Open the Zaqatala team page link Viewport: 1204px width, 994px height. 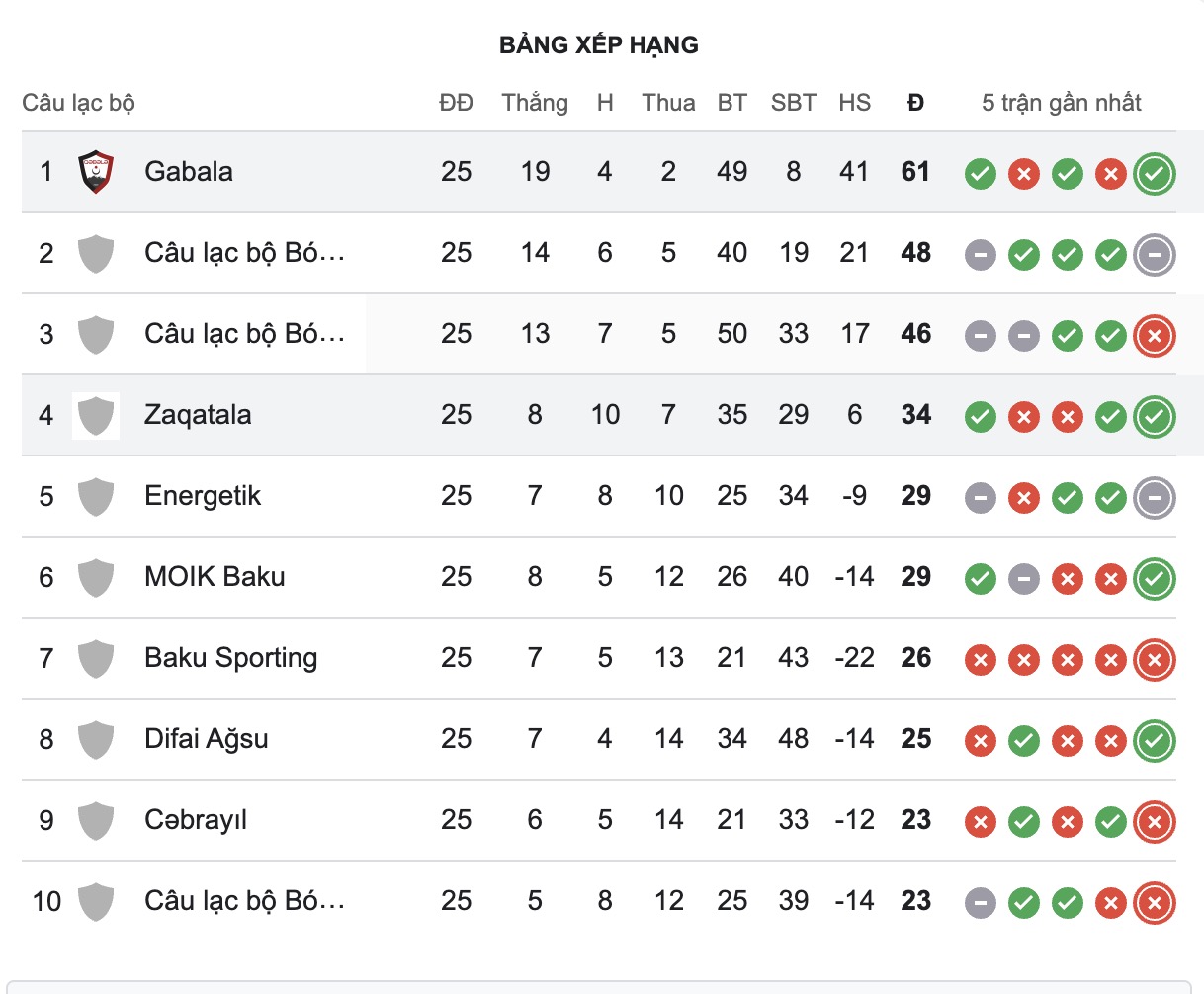198,415
